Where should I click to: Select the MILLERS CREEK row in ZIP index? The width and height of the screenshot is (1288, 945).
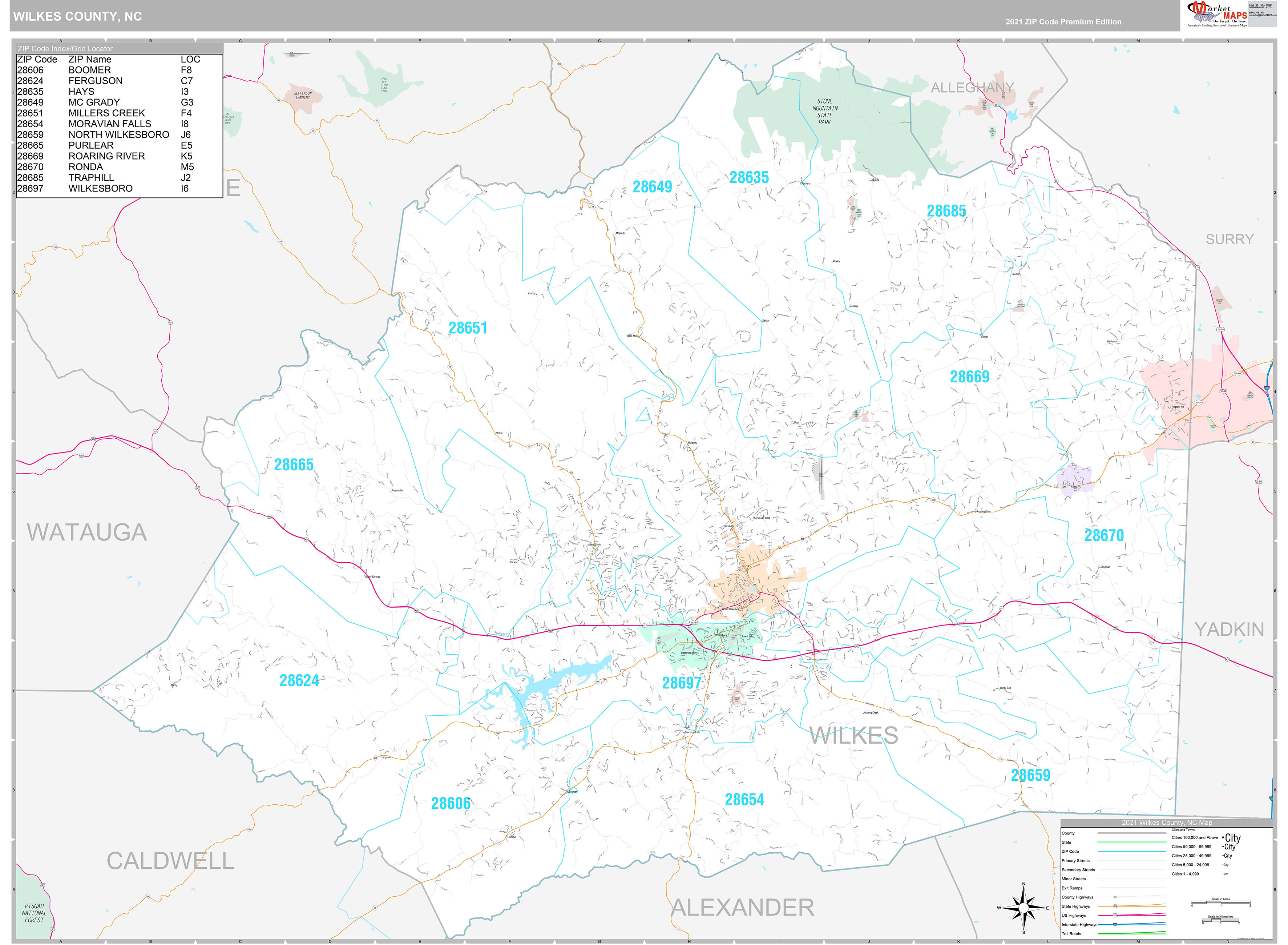(x=109, y=113)
